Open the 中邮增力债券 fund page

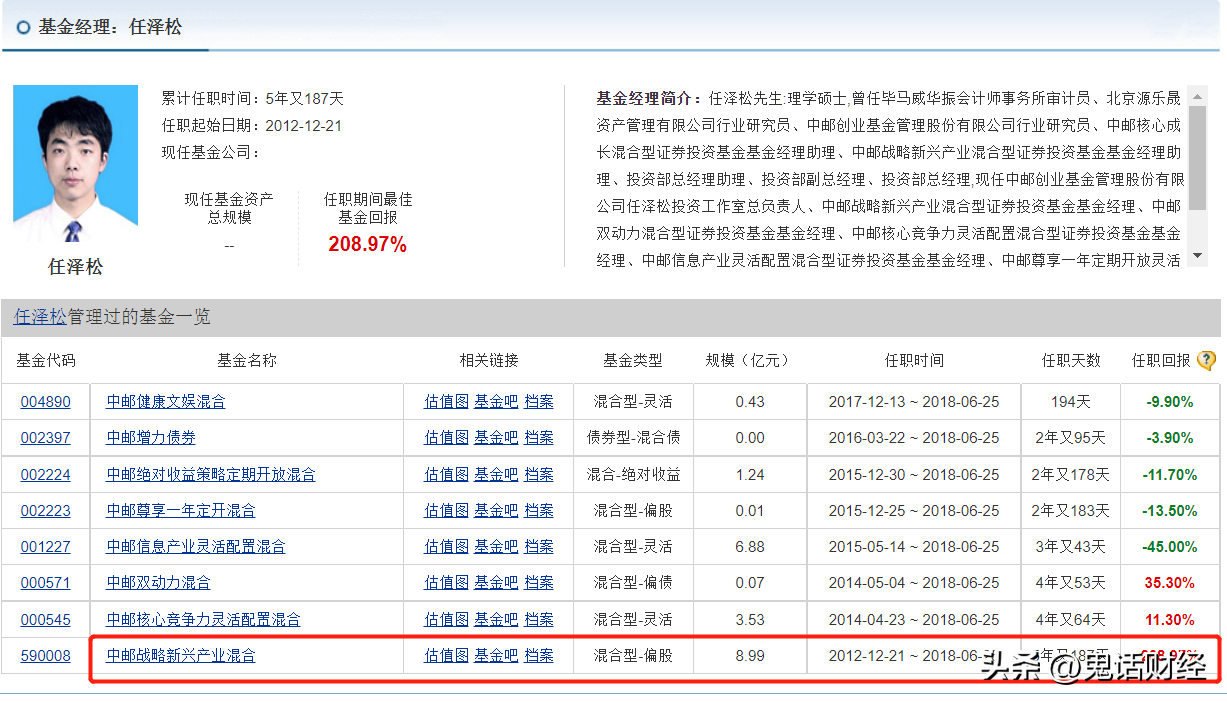pyautogui.click(x=151, y=438)
